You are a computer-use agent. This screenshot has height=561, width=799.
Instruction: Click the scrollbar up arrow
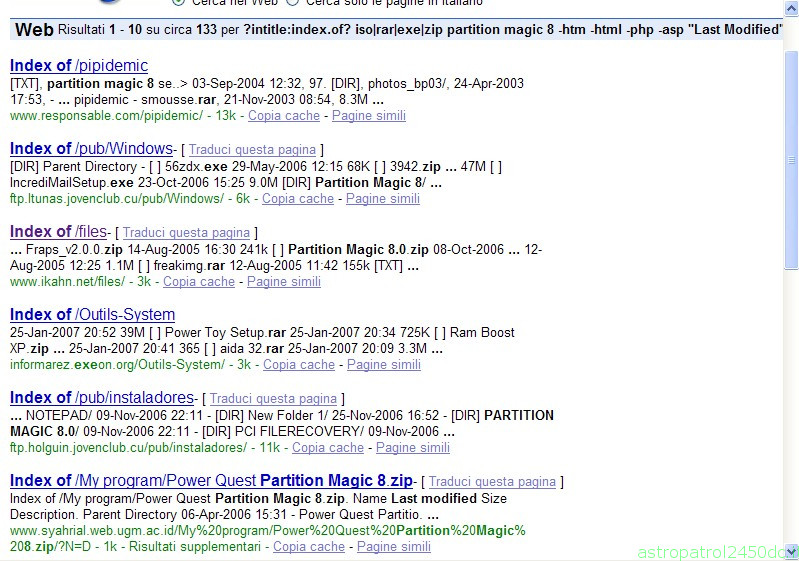[791, 8]
